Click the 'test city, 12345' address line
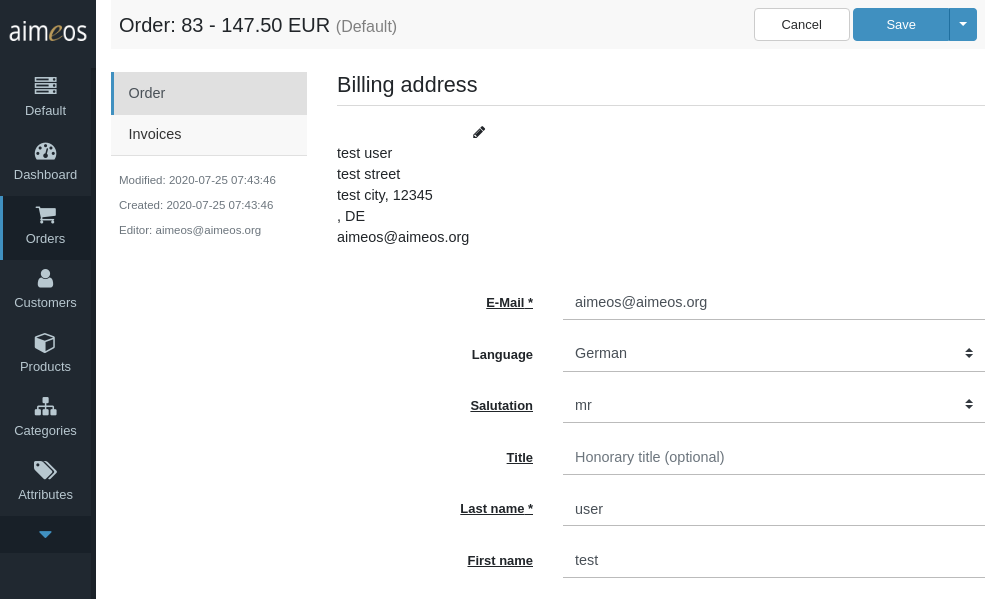 coord(385,195)
